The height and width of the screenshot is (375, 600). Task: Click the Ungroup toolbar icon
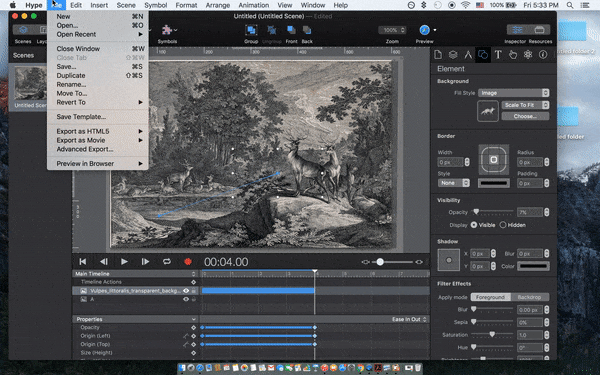click(272, 30)
